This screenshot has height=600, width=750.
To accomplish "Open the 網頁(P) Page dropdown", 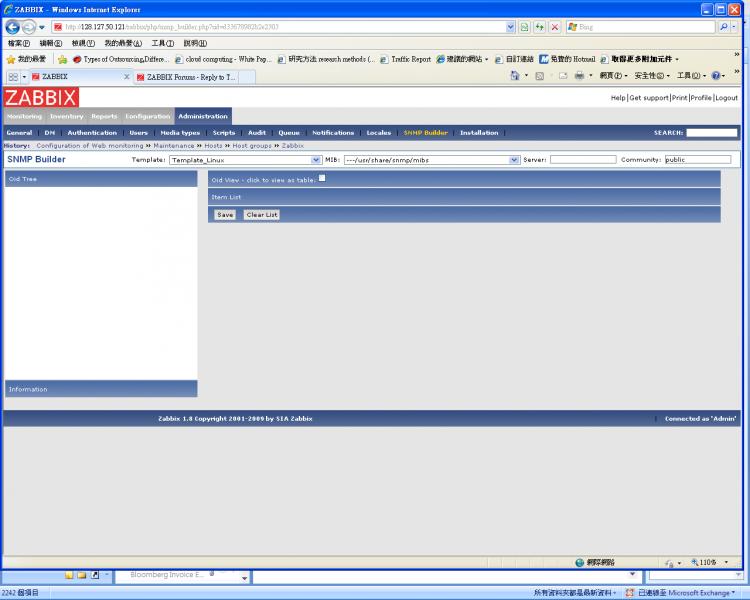I will [614, 76].
